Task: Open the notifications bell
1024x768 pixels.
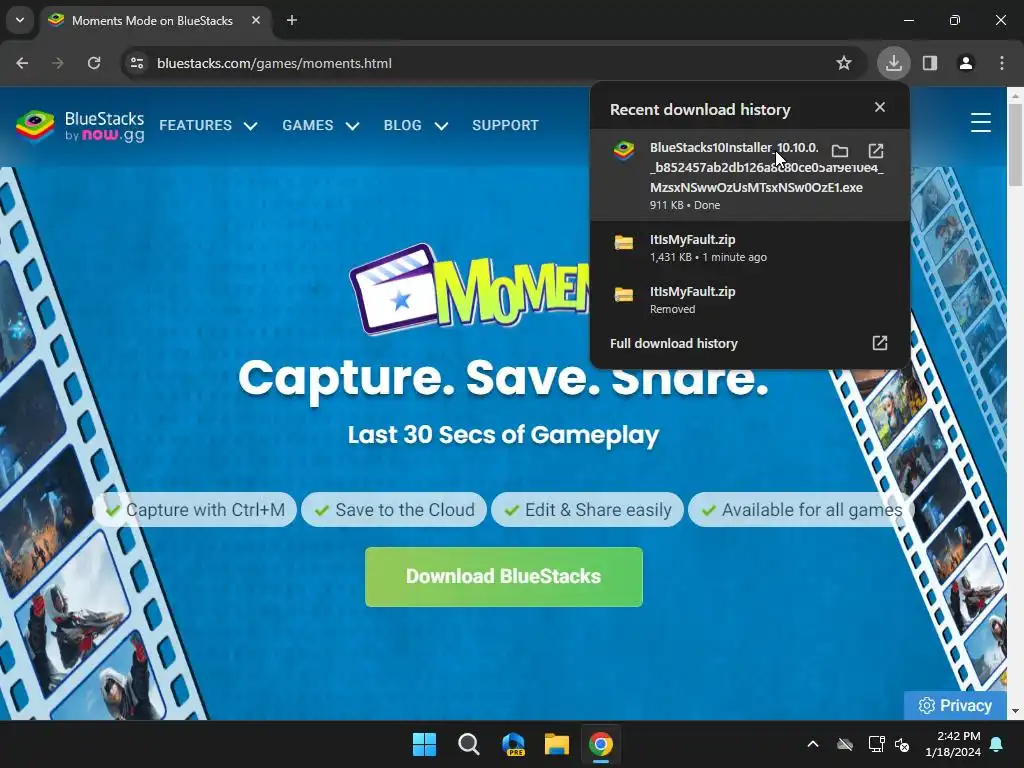Action: (x=997, y=744)
